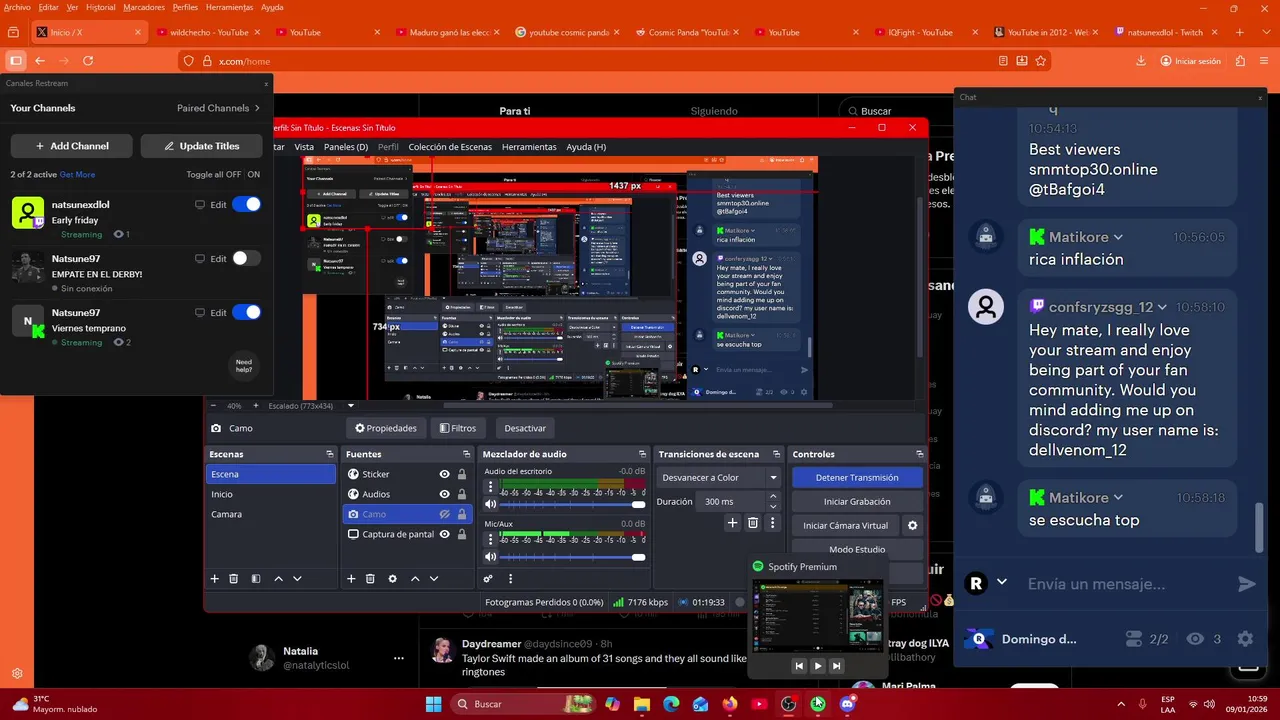Toggle the Natsune97 Viernes temprano channel switch
Image resolution: width=1280 pixels, height=720 pixels.
246,312
